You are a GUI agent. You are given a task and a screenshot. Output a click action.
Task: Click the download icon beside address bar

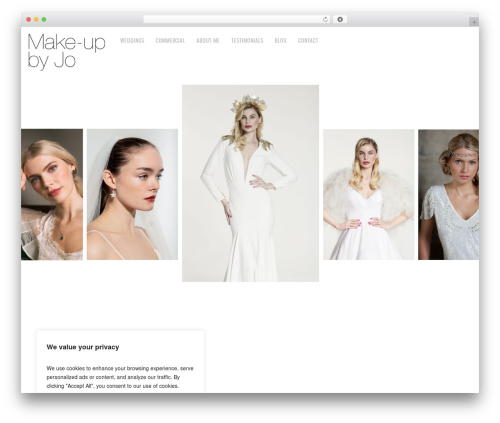click(340, 20)
